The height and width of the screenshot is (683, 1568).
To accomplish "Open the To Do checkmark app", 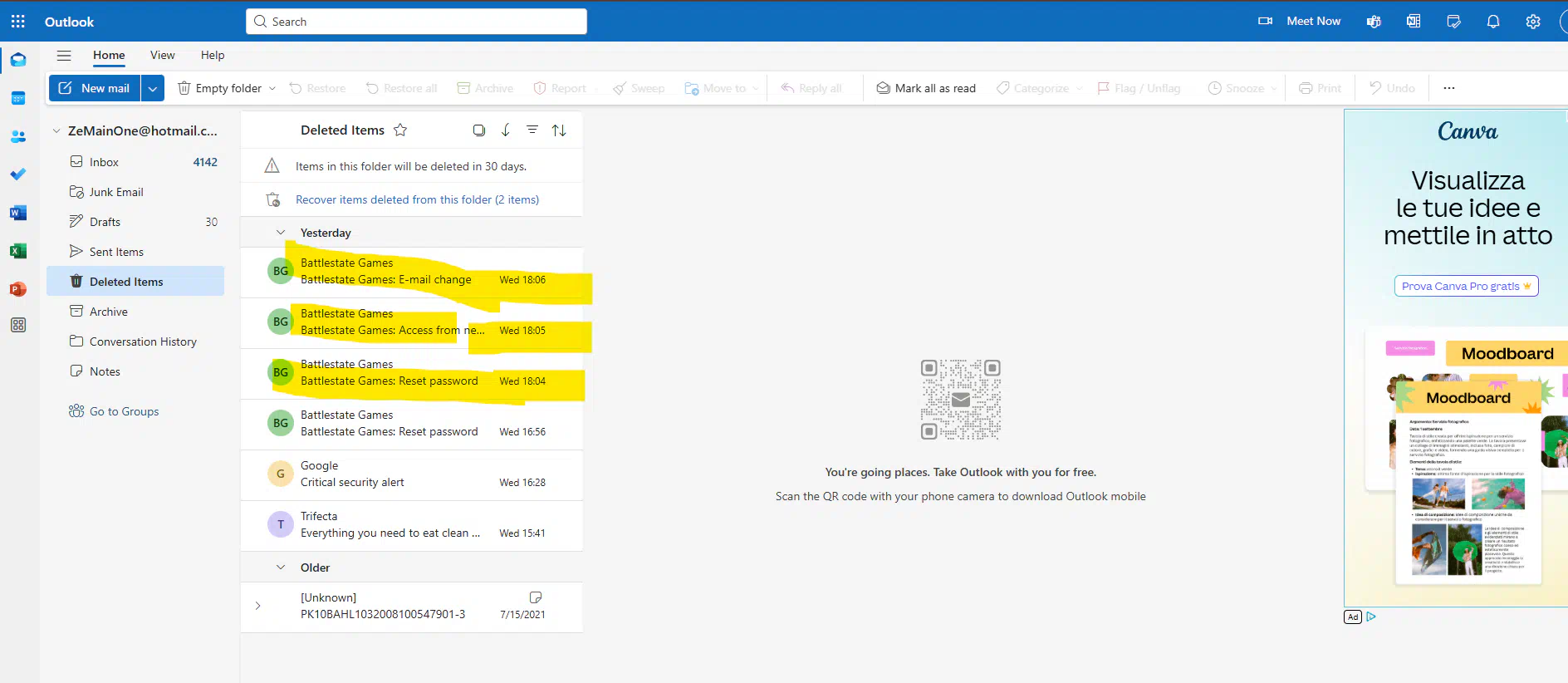I will (18, 174).
